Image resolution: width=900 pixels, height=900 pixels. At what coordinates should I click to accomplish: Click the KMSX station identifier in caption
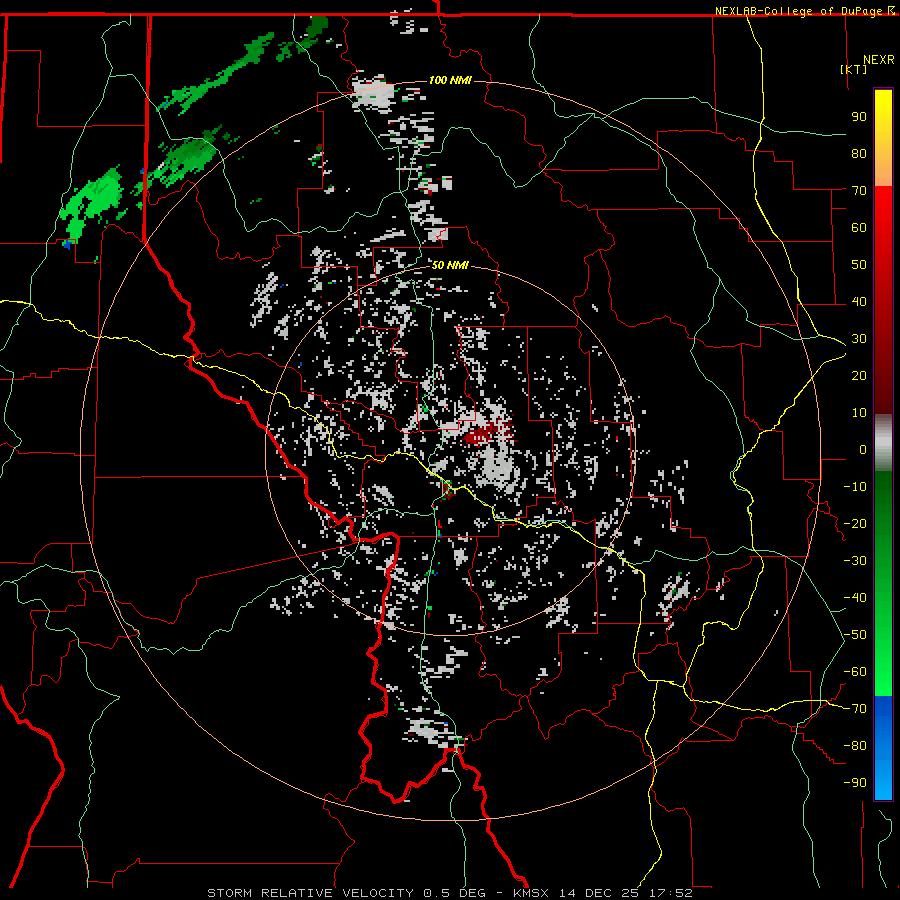(x=533, y=893)
